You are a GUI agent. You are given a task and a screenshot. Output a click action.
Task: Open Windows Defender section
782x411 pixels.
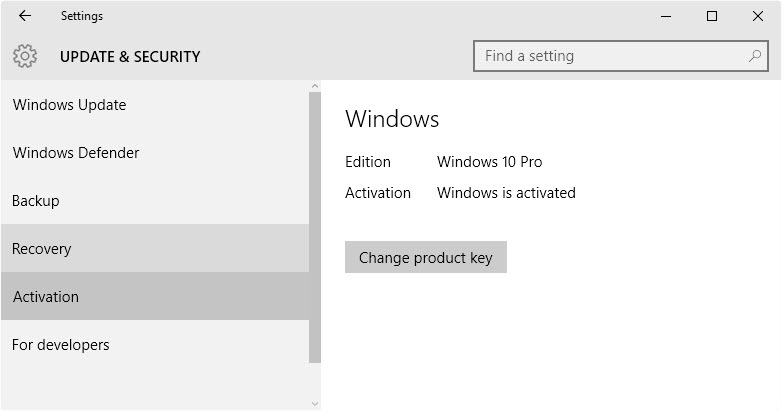click(x=155, y=153)
